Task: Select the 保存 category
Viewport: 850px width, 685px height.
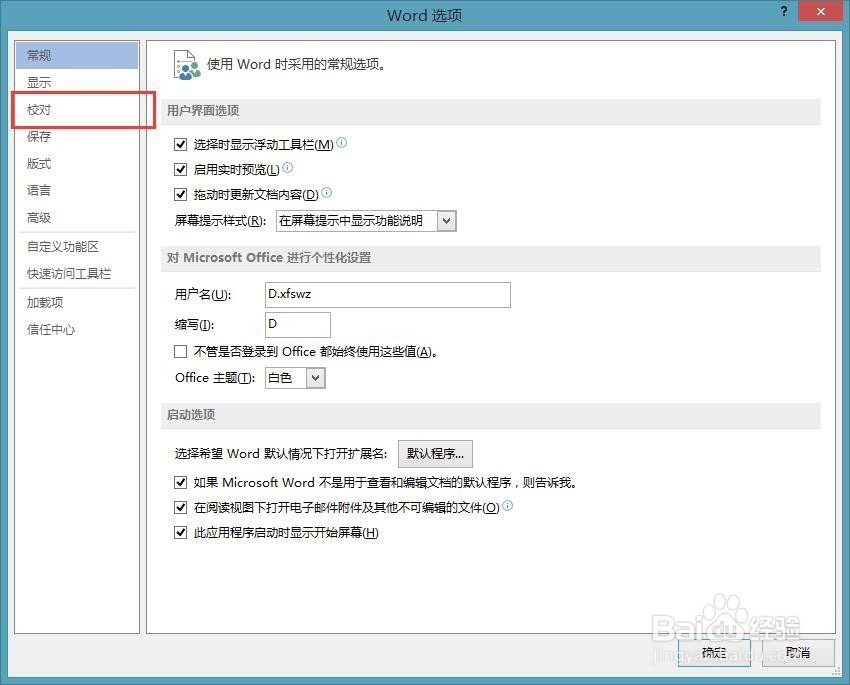Action: [x=77, y=137]
